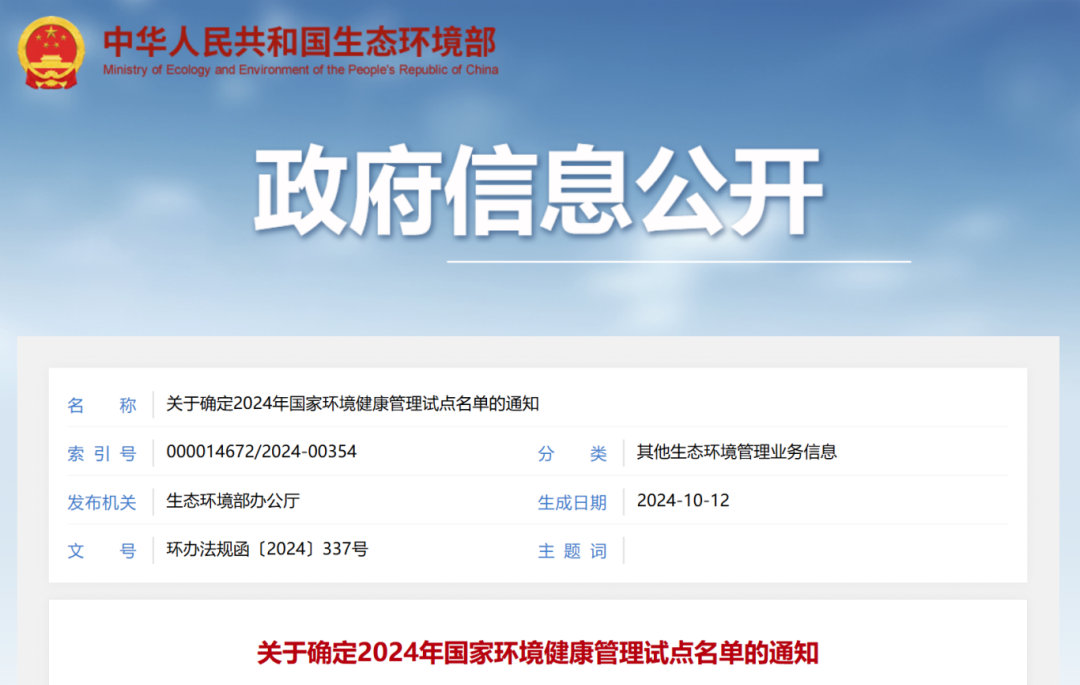Select document number 环办法规函〔2024〕337号
Viewport: 1080px width, 685px height.
coord(267,549)
